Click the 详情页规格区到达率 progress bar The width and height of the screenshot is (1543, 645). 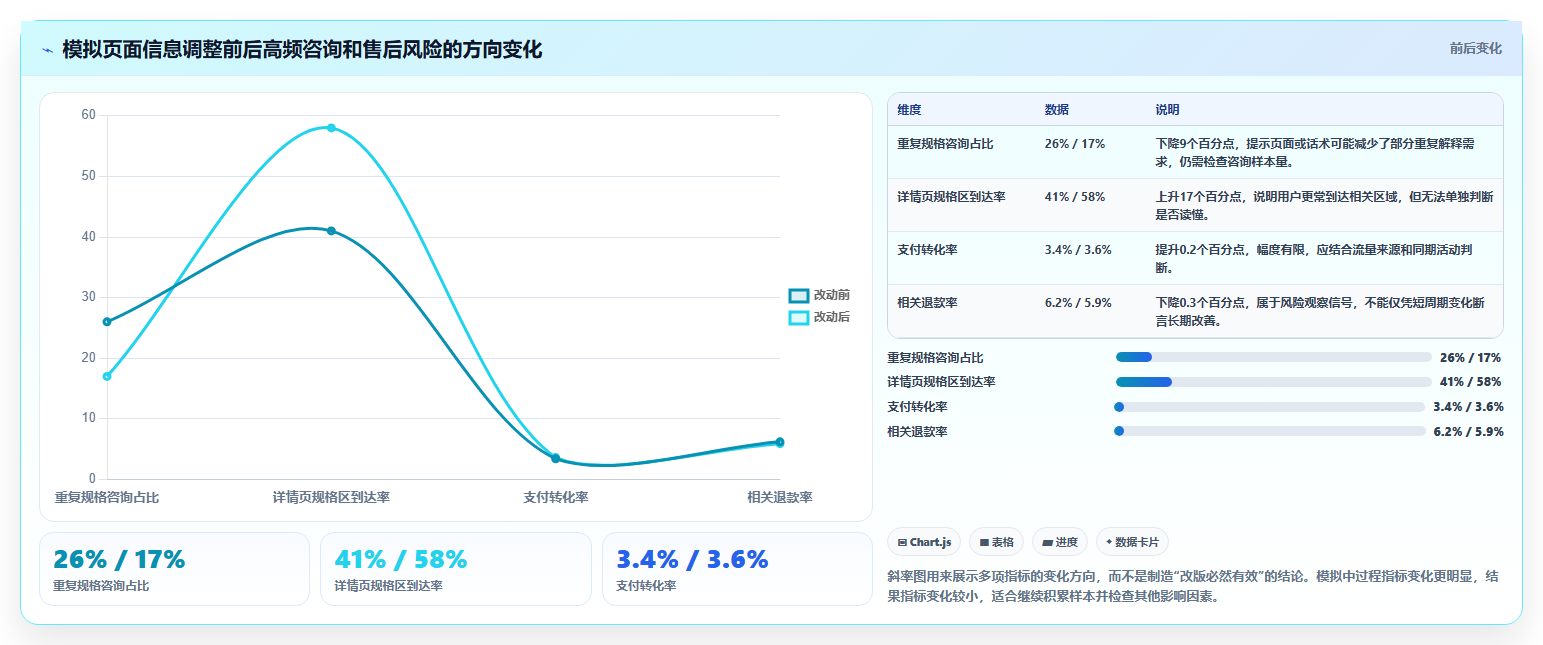1273,382
